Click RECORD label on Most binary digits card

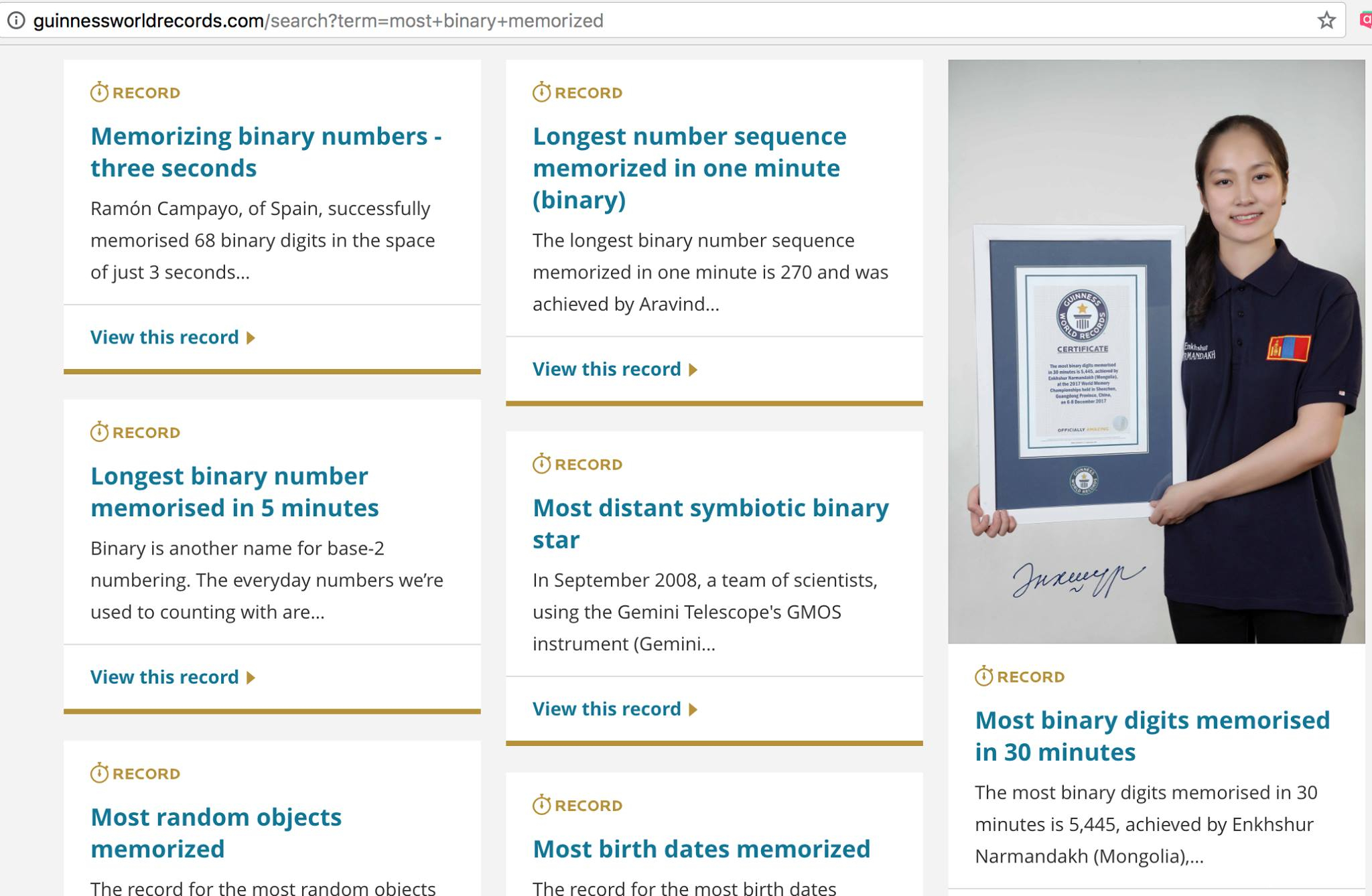click(1030, 677)
